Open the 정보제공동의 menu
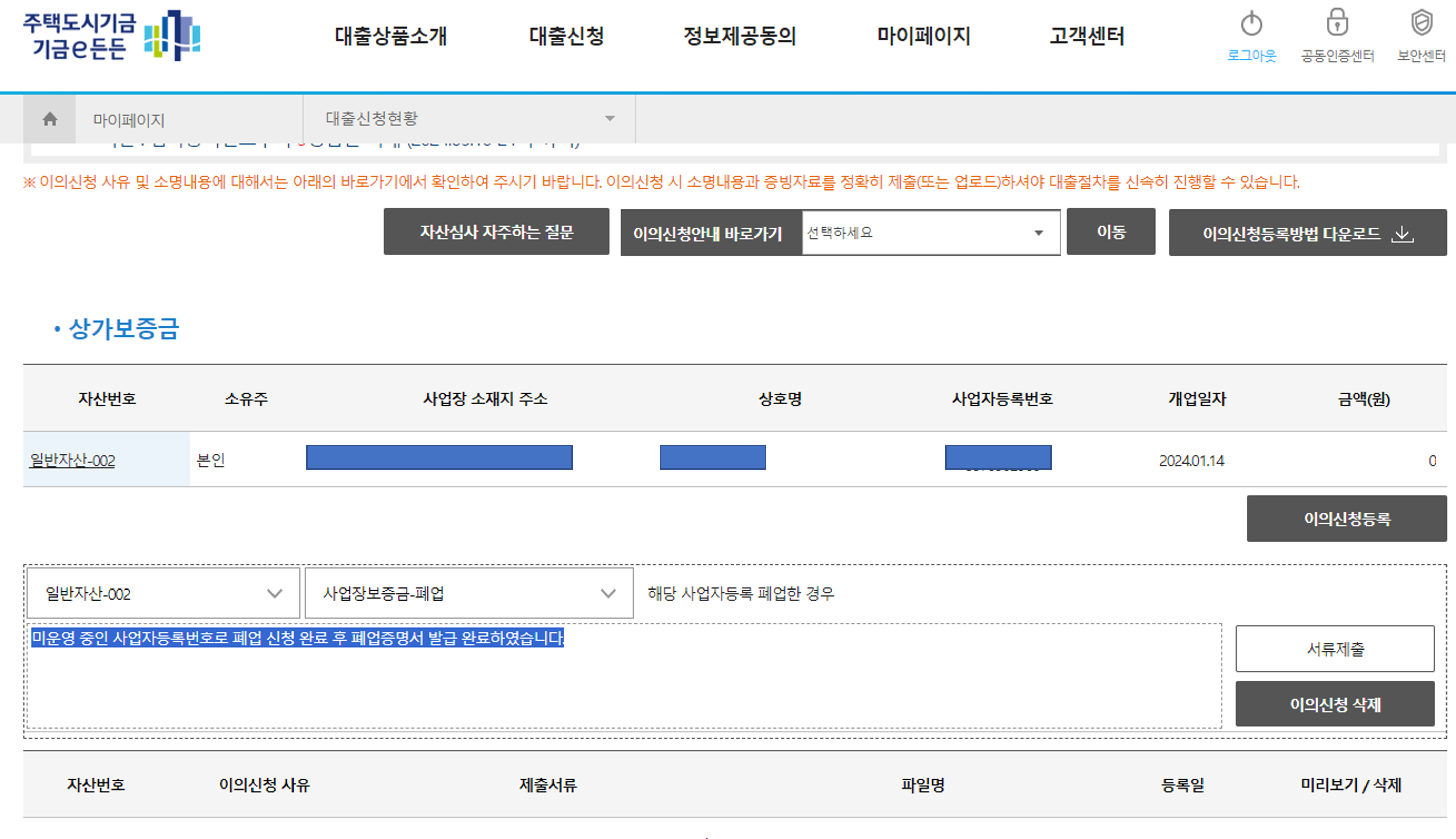The height and width of the screenshot is (839, 1456). [740, 36]
